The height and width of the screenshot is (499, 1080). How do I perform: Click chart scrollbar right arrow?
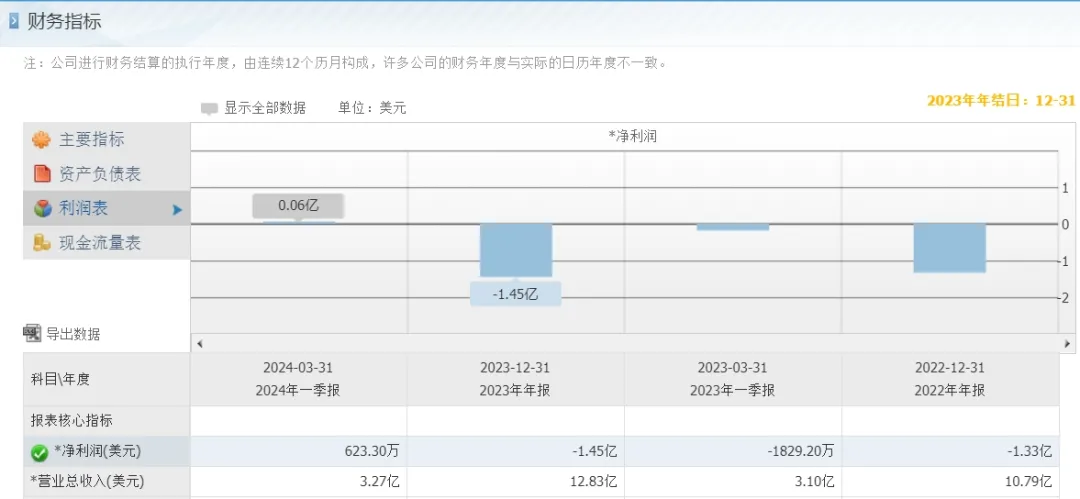pos(1067,343)
